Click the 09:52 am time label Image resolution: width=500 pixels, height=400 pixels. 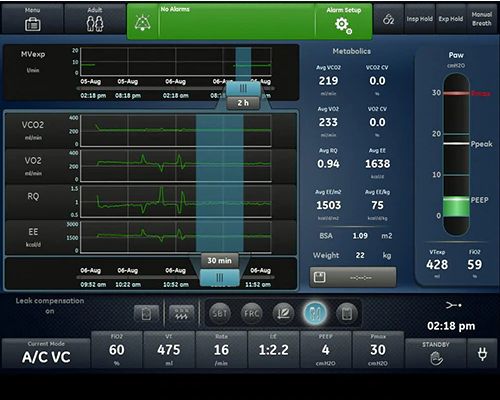93,285
